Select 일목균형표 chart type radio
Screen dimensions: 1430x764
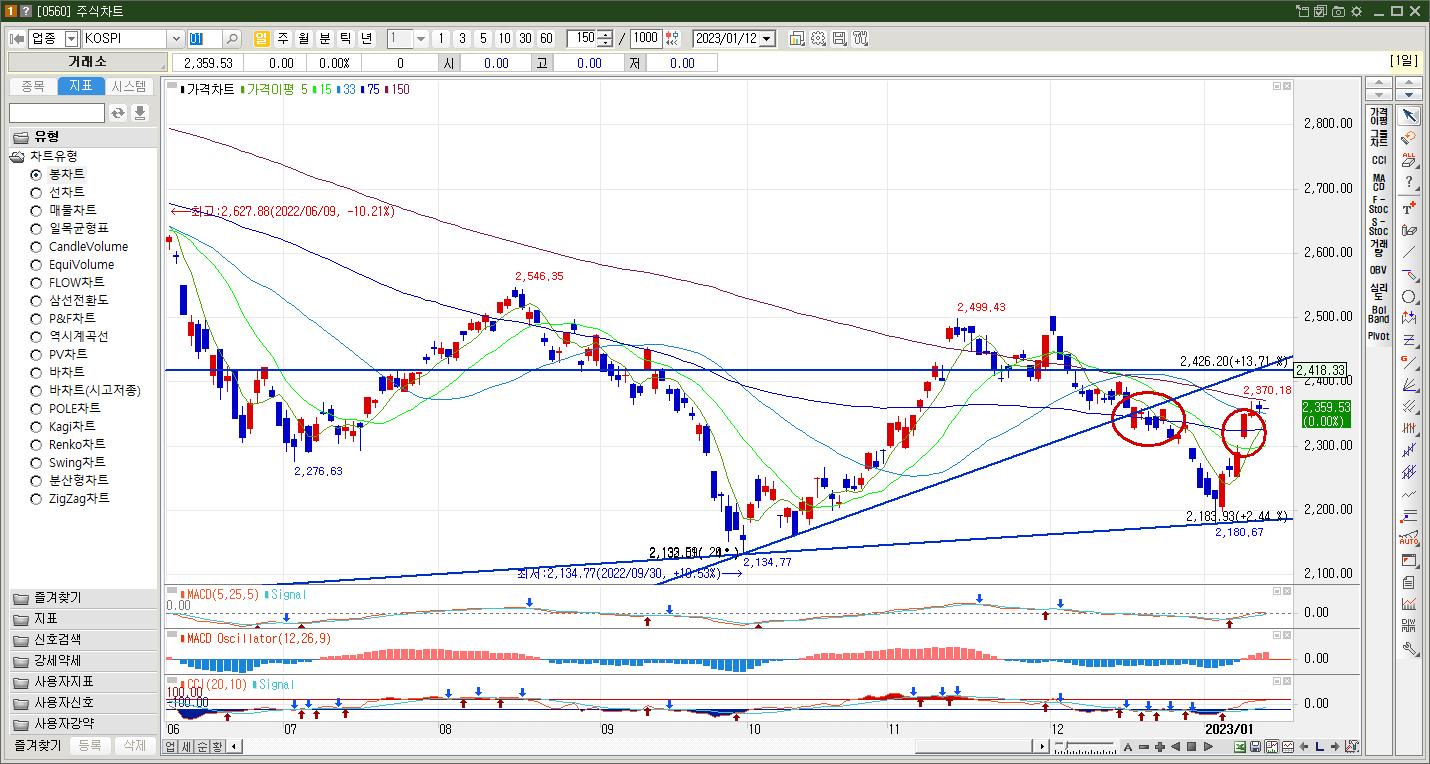tap(36, 228)
